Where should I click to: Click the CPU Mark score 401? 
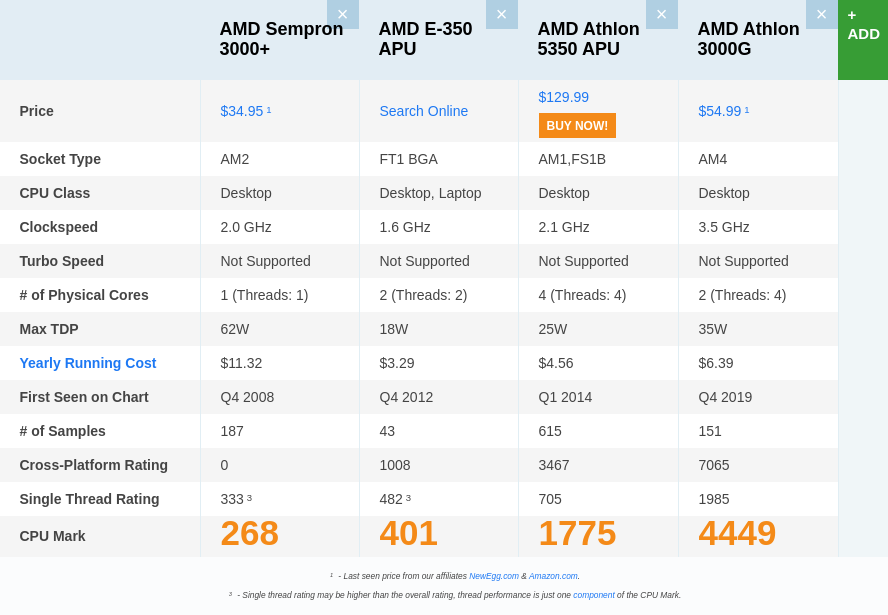point(408,533)
